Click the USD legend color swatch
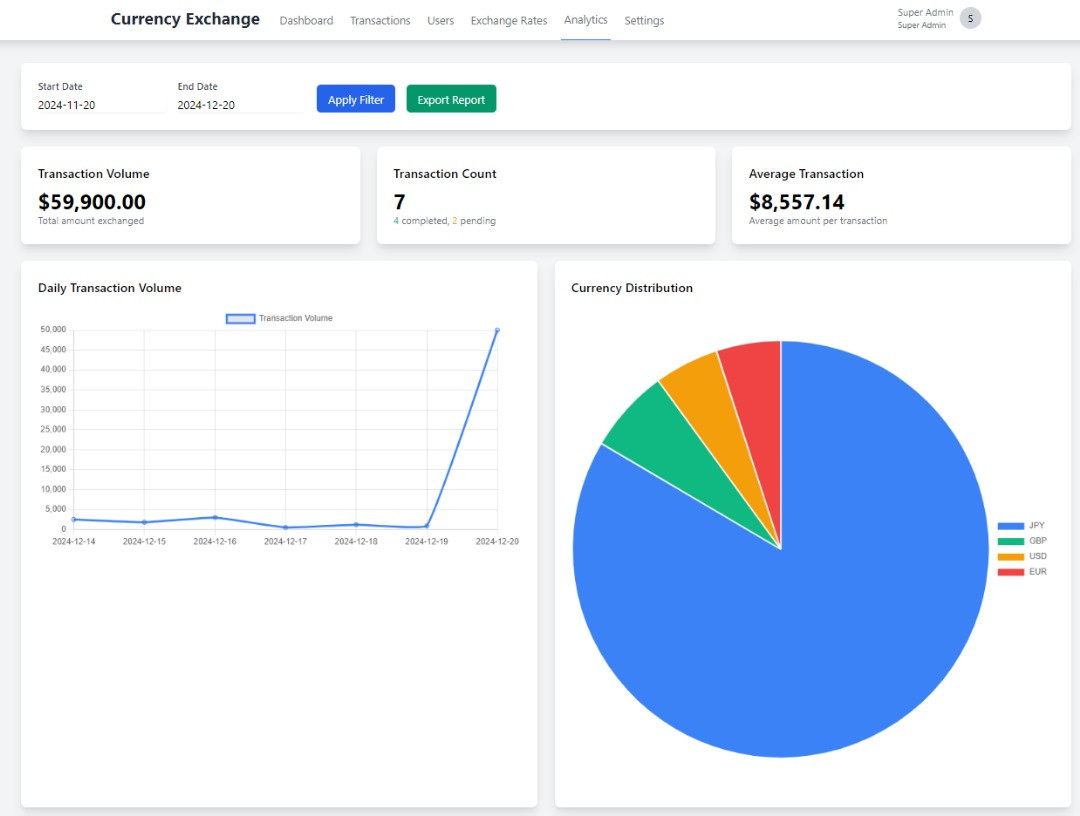Screen dimensions: 1080x816 coord(1011,557)
